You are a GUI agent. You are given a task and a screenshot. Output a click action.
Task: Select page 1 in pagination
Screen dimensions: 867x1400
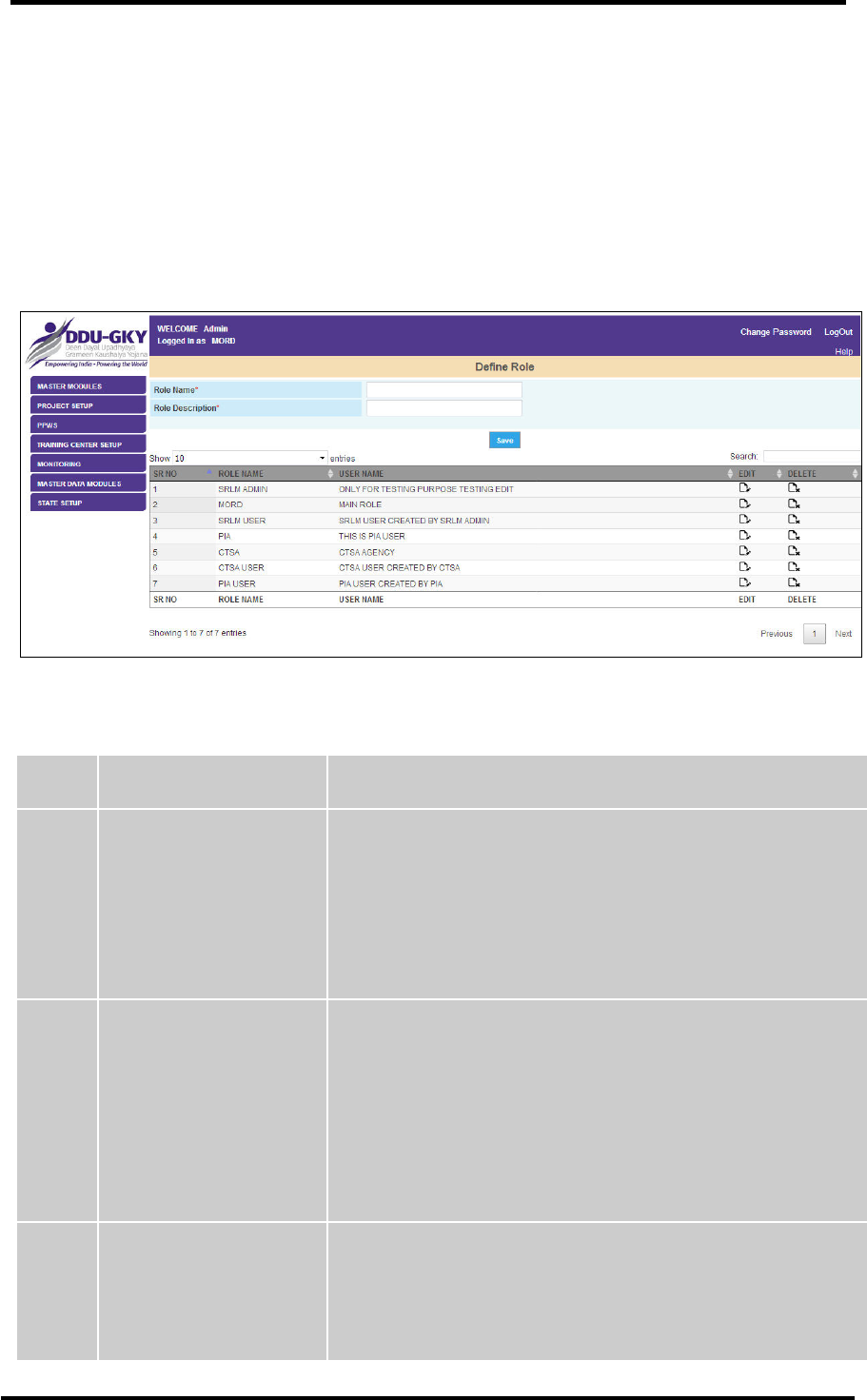815,634
